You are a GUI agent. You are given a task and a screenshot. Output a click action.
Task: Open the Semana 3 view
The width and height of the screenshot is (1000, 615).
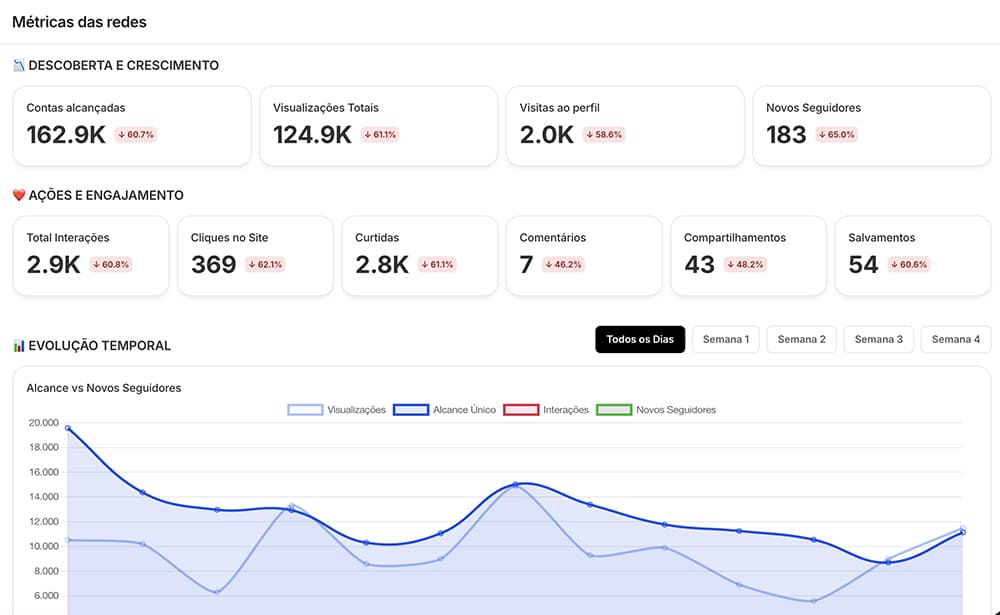click(x=879, y=339)
